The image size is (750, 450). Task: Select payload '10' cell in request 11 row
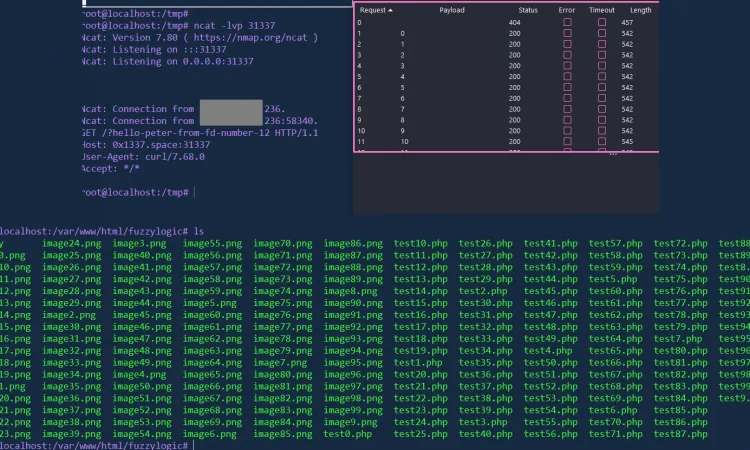(x=405, y=142)
